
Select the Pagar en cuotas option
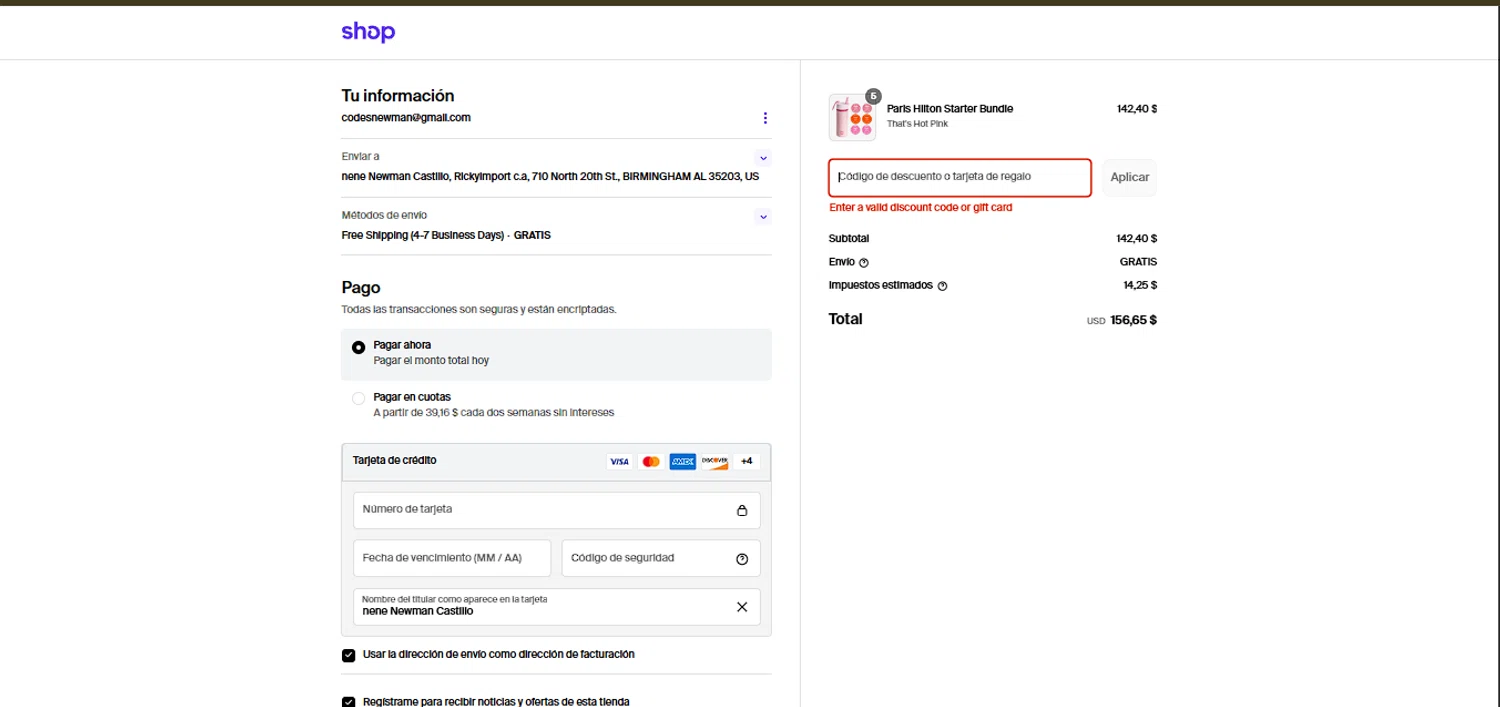click(358, 399)
